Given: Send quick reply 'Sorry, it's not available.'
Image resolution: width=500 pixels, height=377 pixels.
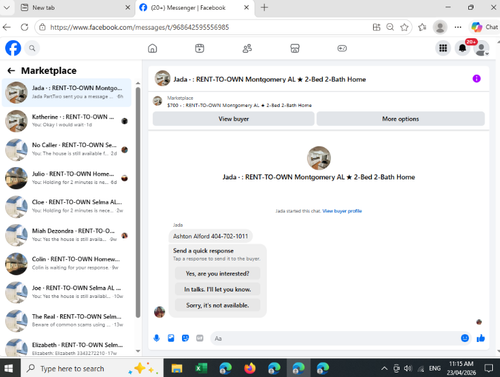Looking at the screenshot, I should tap(217, 305).
